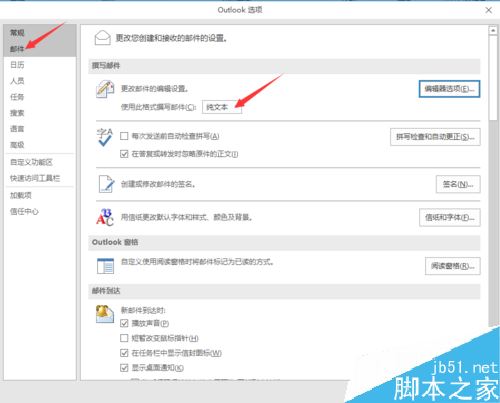This screenshot has width=500, height=403.
Task: Open 搜索 options category
Action: click(x=40, y=113)
